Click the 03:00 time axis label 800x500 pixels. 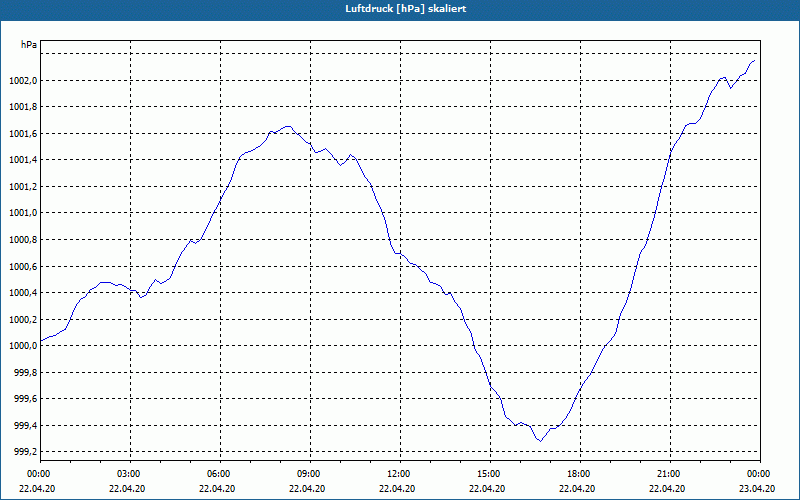coord(131,474)
